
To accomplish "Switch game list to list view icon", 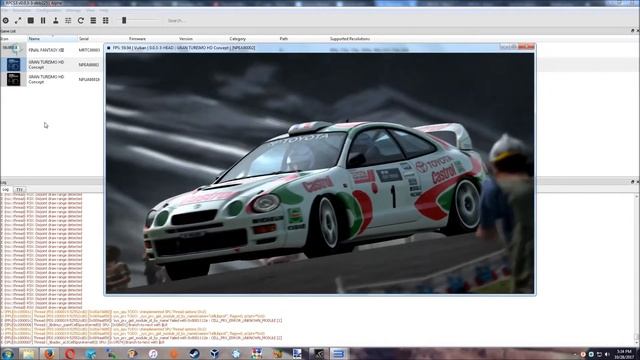I will [x=93, y=20].
